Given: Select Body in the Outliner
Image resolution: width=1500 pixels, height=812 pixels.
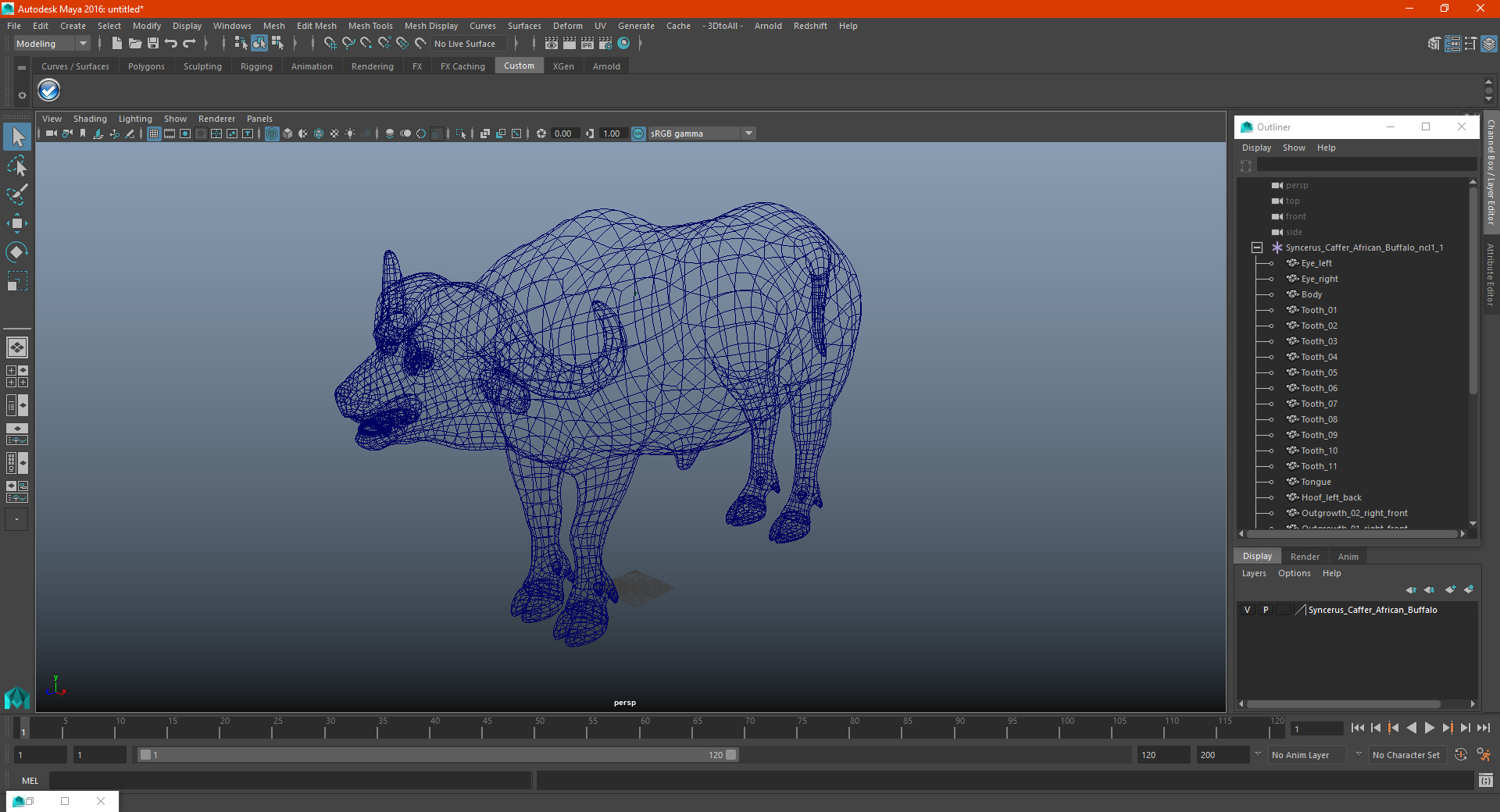Looking at the screenshot, I should pyautogui.click(x=1312, y=294).
